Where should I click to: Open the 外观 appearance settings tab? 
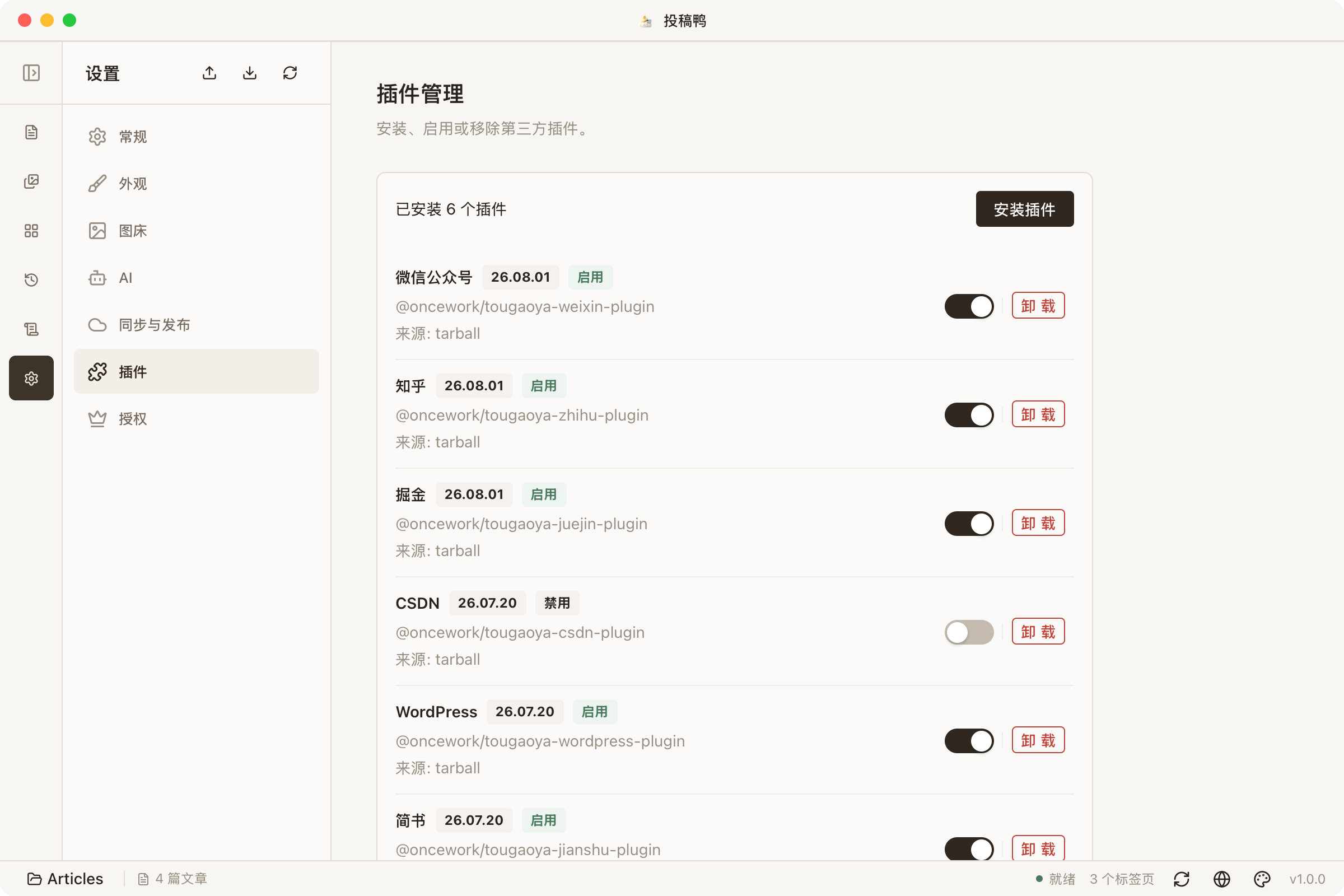197,184
